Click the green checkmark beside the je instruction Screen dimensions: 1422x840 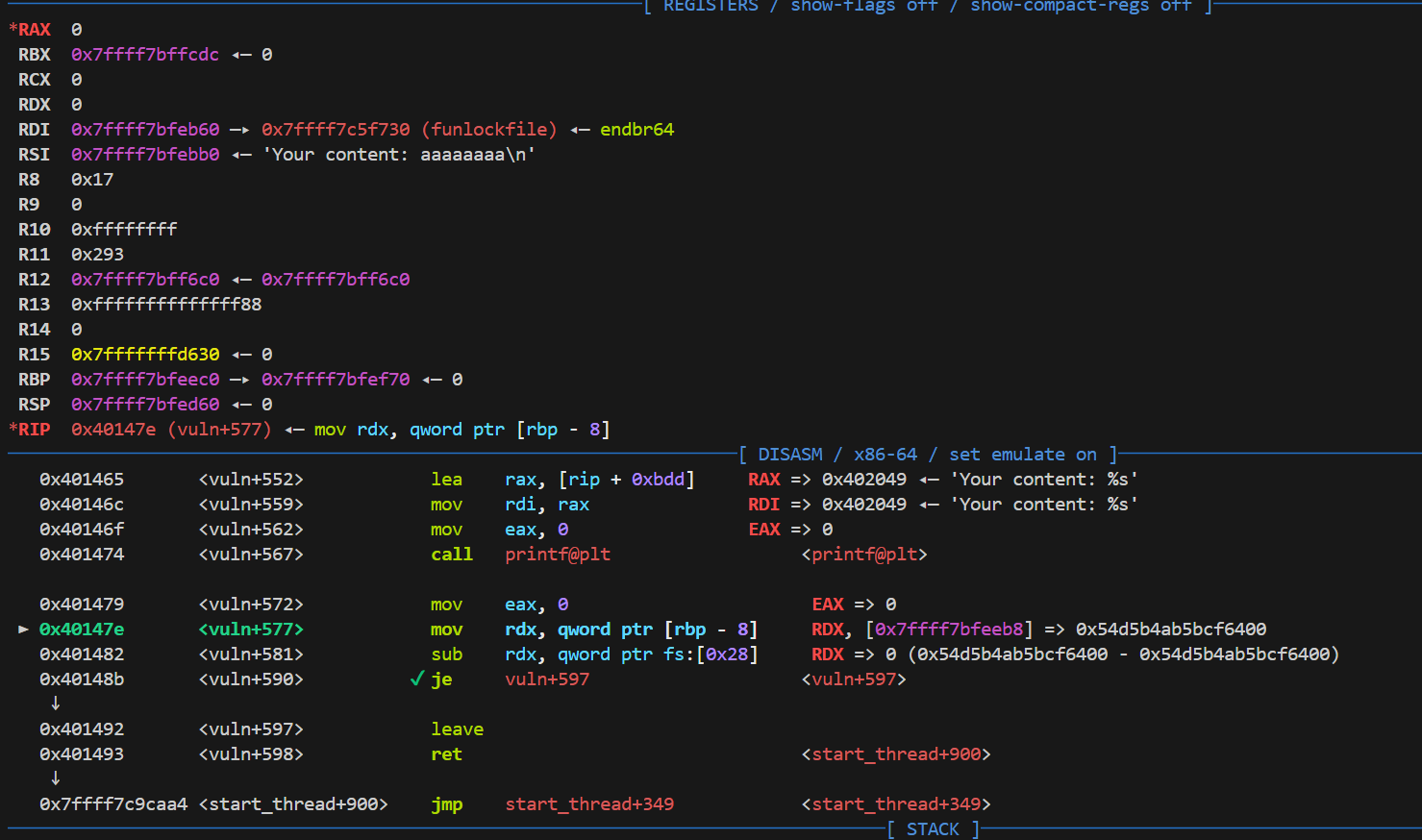pyautogui.click(x=416, y=679)
